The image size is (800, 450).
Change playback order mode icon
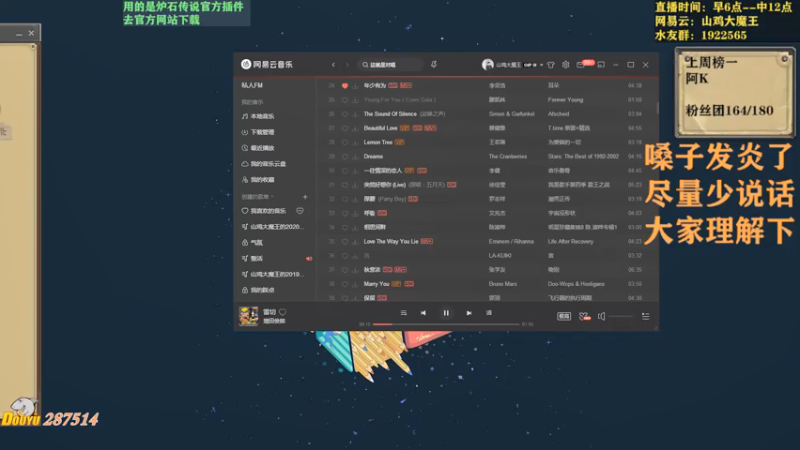pos(404,313)
